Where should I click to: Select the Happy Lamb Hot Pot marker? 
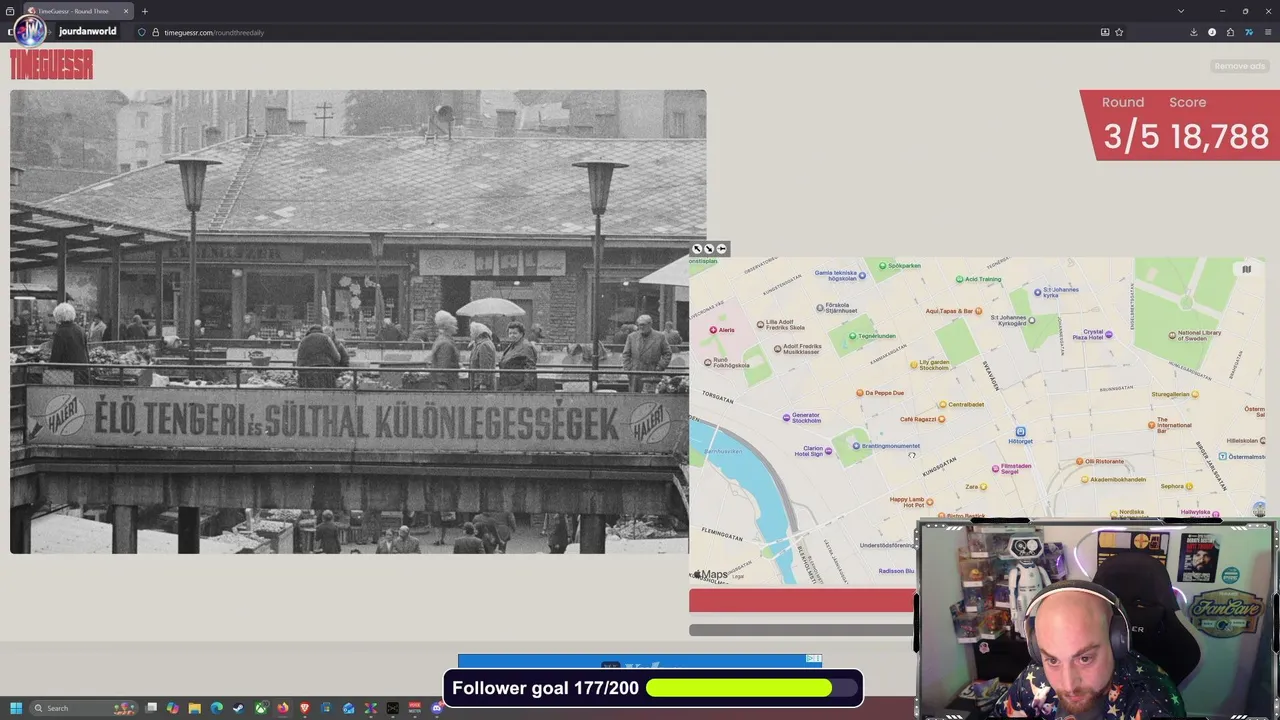[929, 502]
